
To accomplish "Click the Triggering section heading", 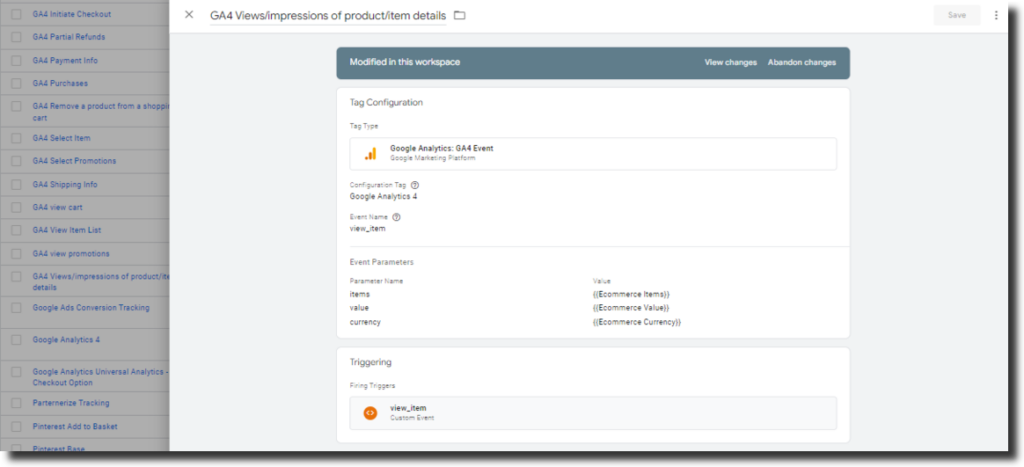I will [370, 362].
